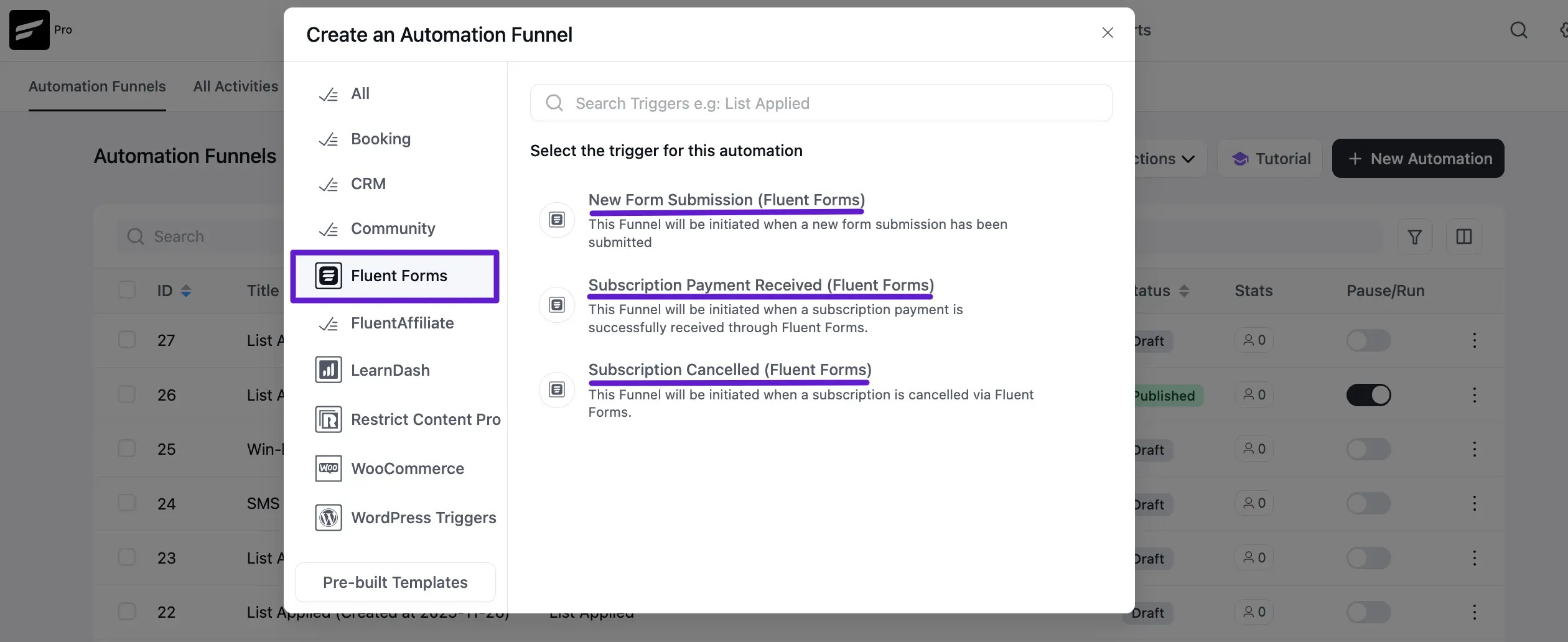Click the Published status badge for funnel 26
The height and width of the screenshot is (642, 1568).
1169,396
